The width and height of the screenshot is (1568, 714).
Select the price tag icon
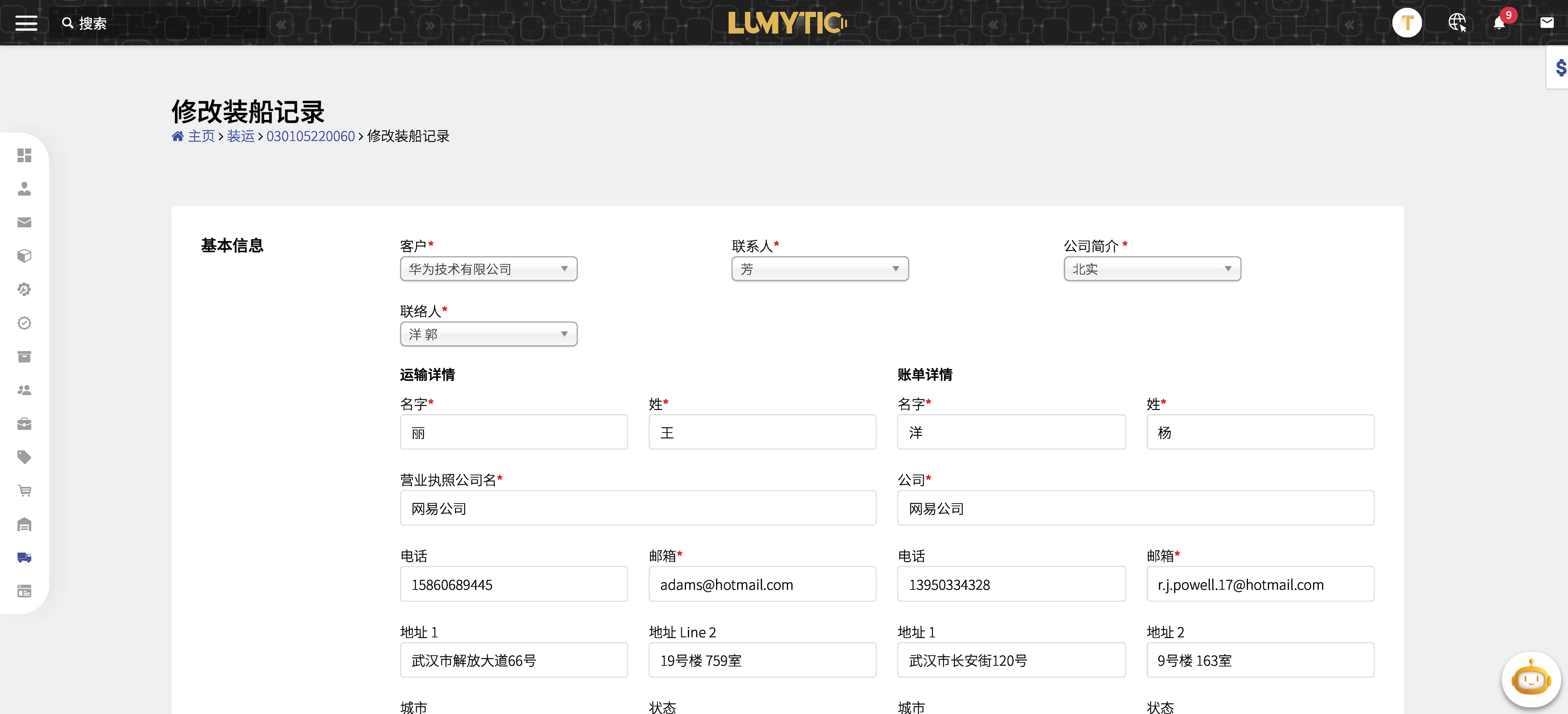pyautogui.click(x=24, y=457)
